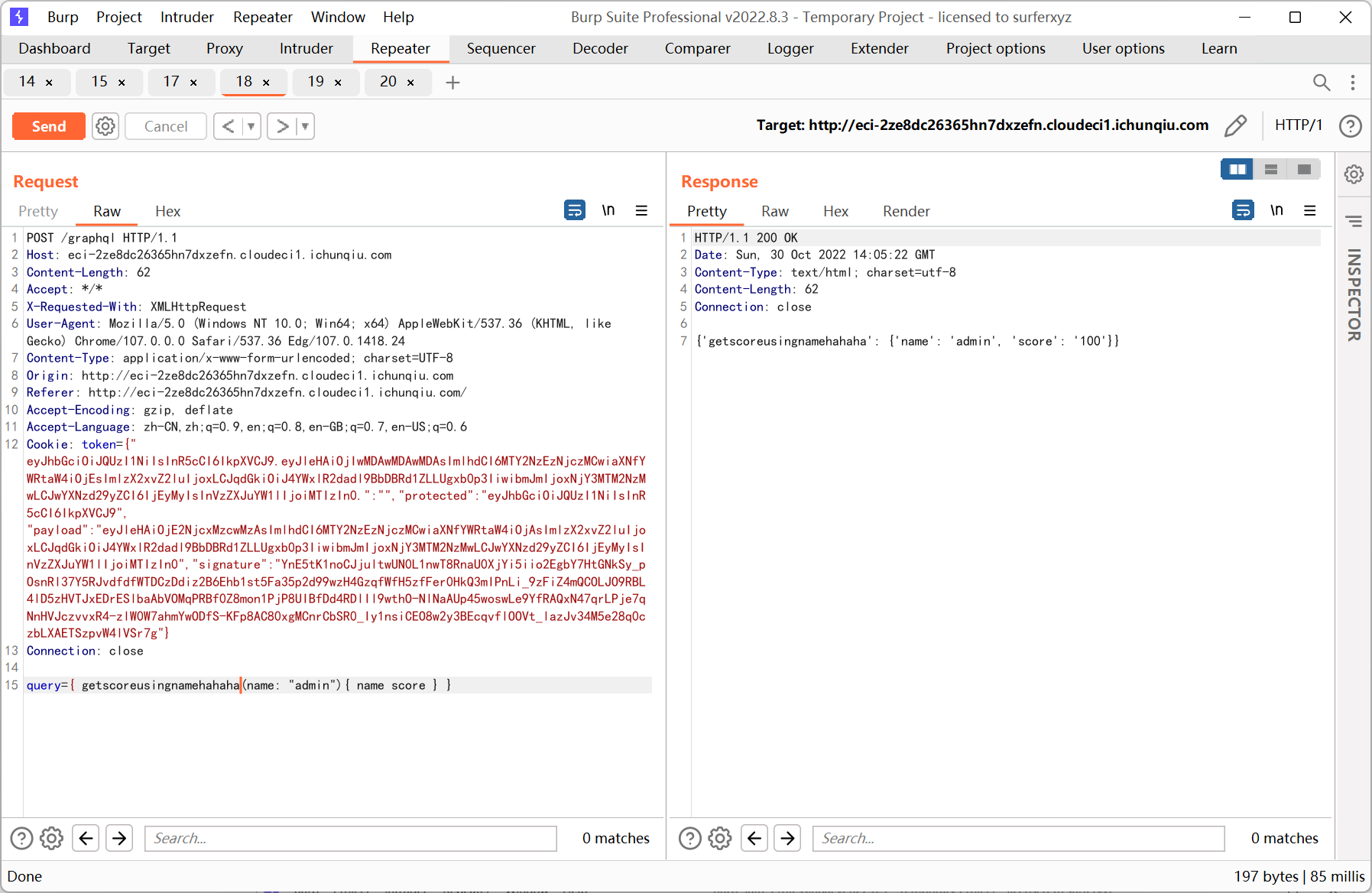Close Repeater tab 20

point(410,83)
